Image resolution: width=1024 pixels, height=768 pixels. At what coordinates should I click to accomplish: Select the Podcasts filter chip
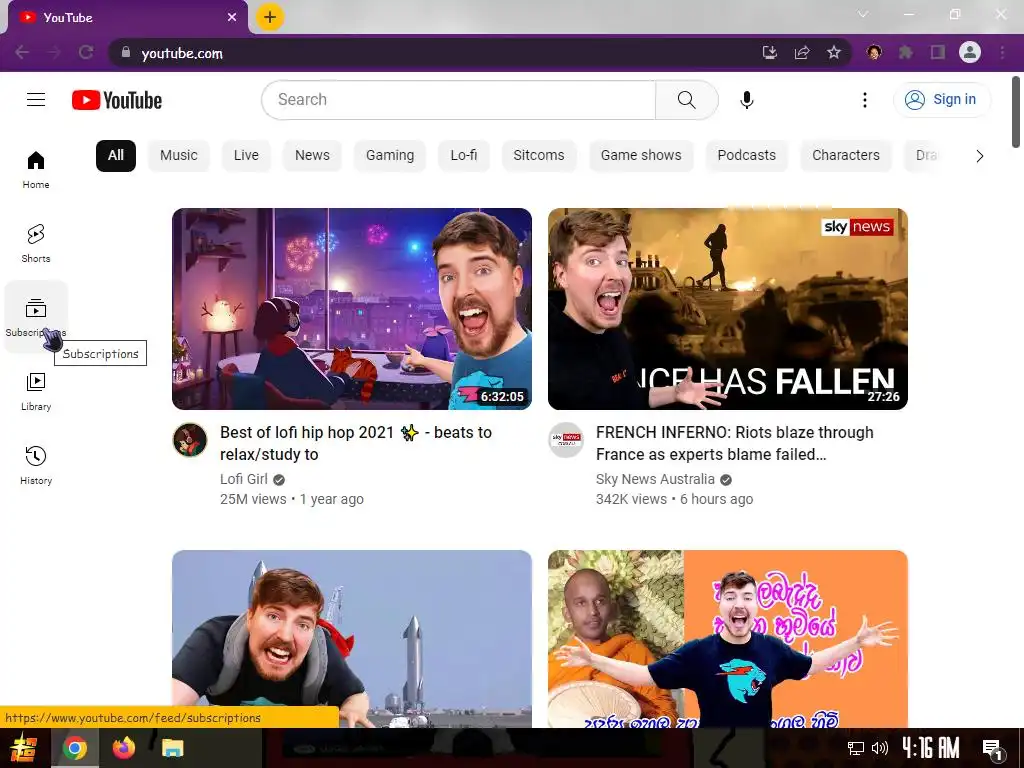[746, 155]
